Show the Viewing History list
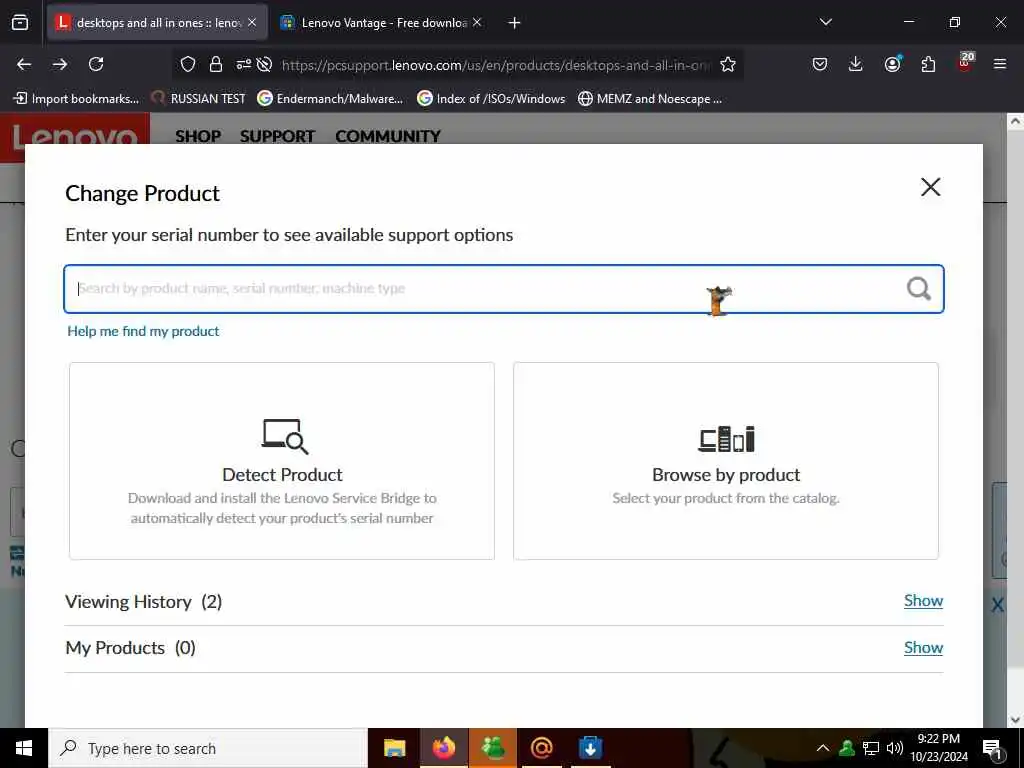 (923, 601)
